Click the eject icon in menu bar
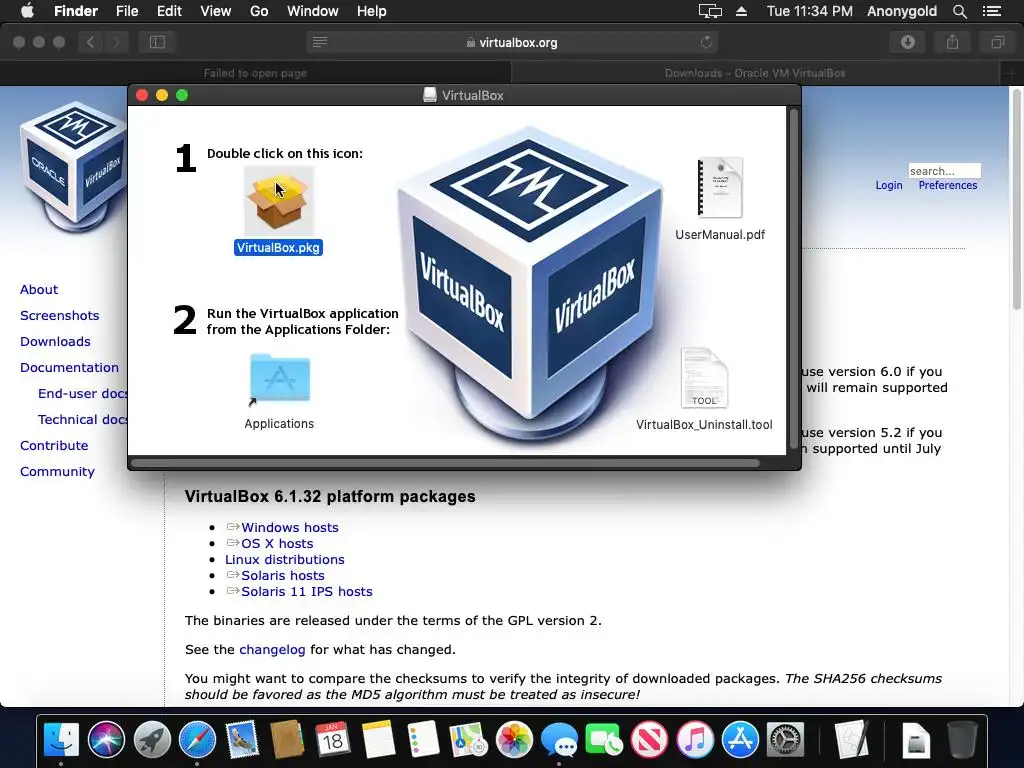 click(741, 11)
